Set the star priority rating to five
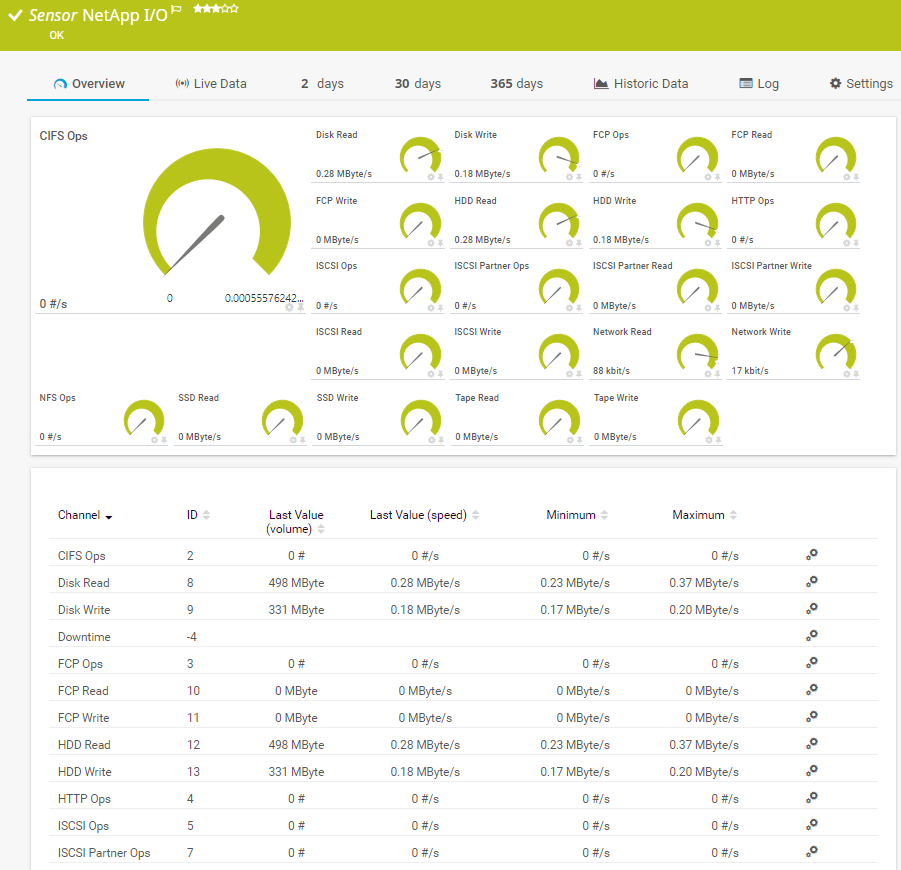Image resolution: width=901 pixels, height=870 pixels. [234, 9]
